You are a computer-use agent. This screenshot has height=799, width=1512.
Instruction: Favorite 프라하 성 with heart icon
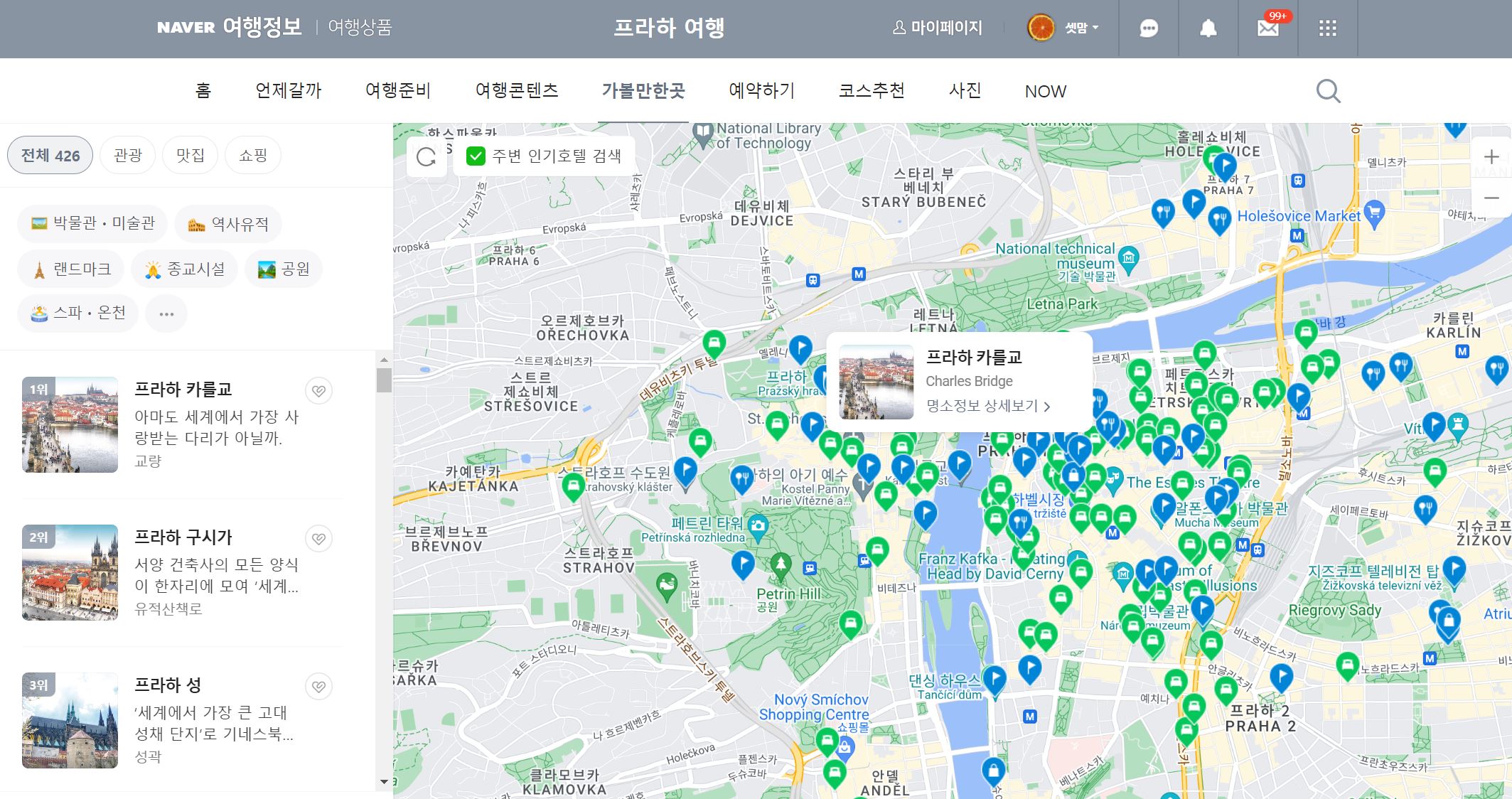pyautogui.click(x=318, y=687)
